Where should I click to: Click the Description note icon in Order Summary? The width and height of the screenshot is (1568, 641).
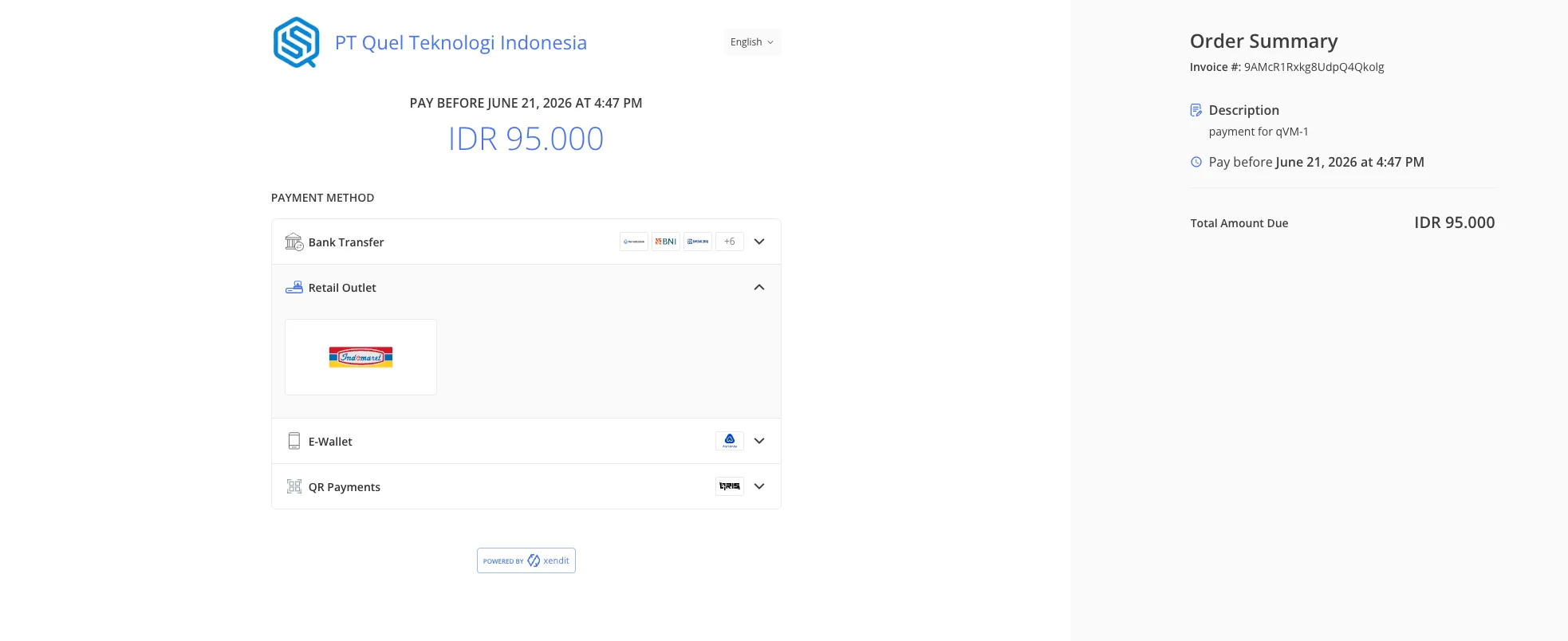pyautogui.click(x=1196, y=110)
